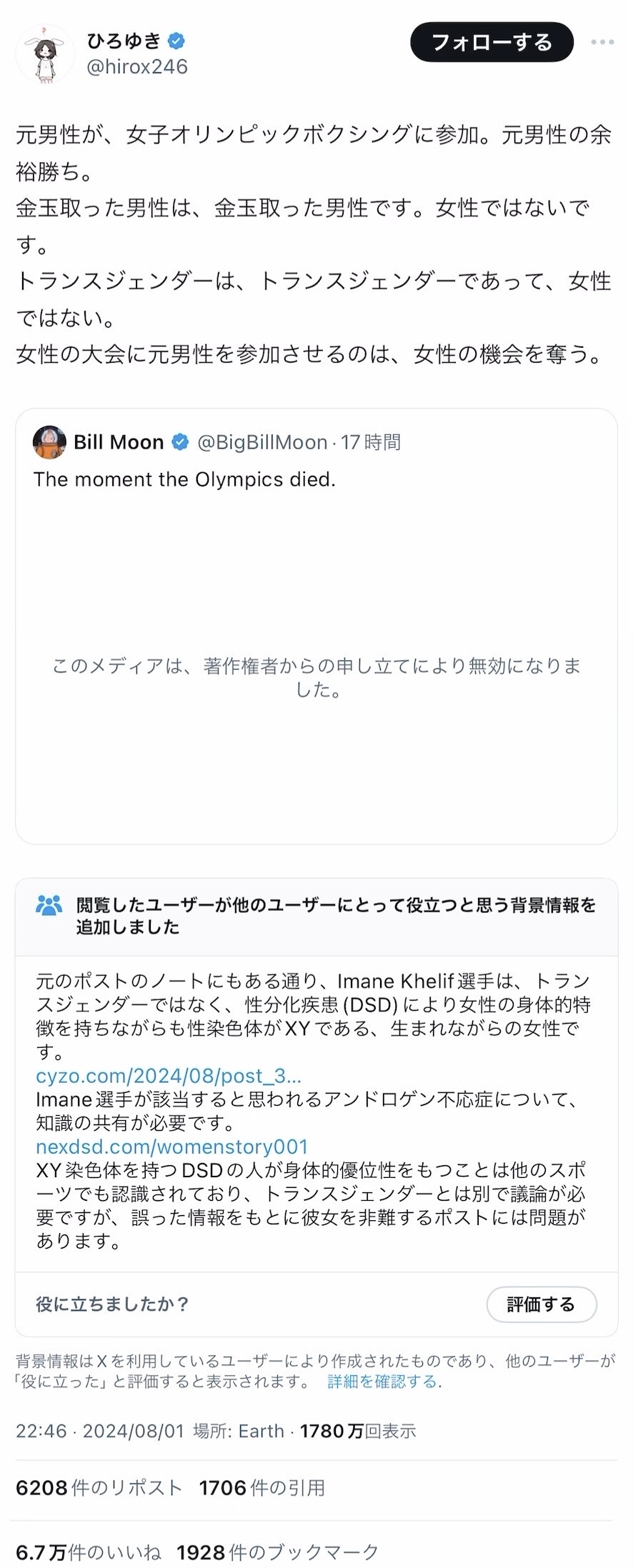The width and height of the screenshot is (633, 1568).
Task: Click the verified badge next to ひろゆき
Action: click(x=177, y=41)
